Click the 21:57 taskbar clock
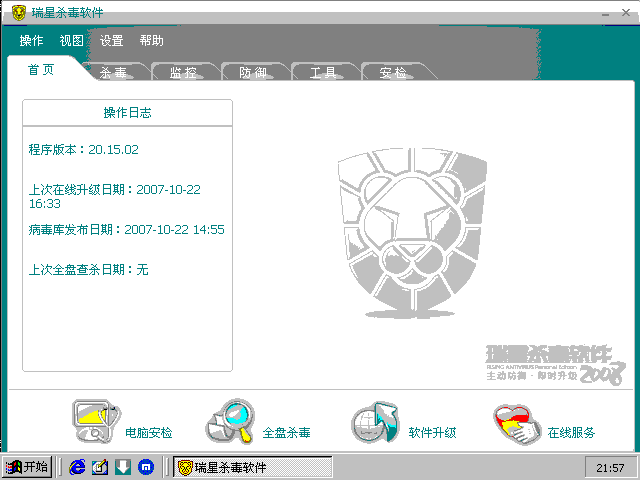This screenshot has height=480, width=640. [x=610, y=467]
